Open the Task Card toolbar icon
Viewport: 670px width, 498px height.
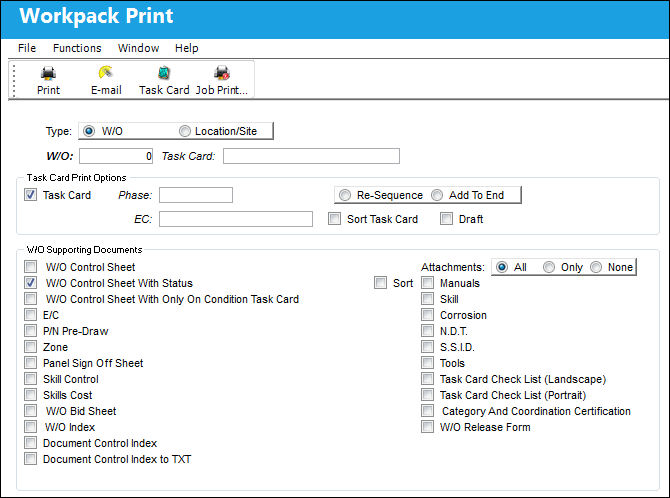pos(164,73)
